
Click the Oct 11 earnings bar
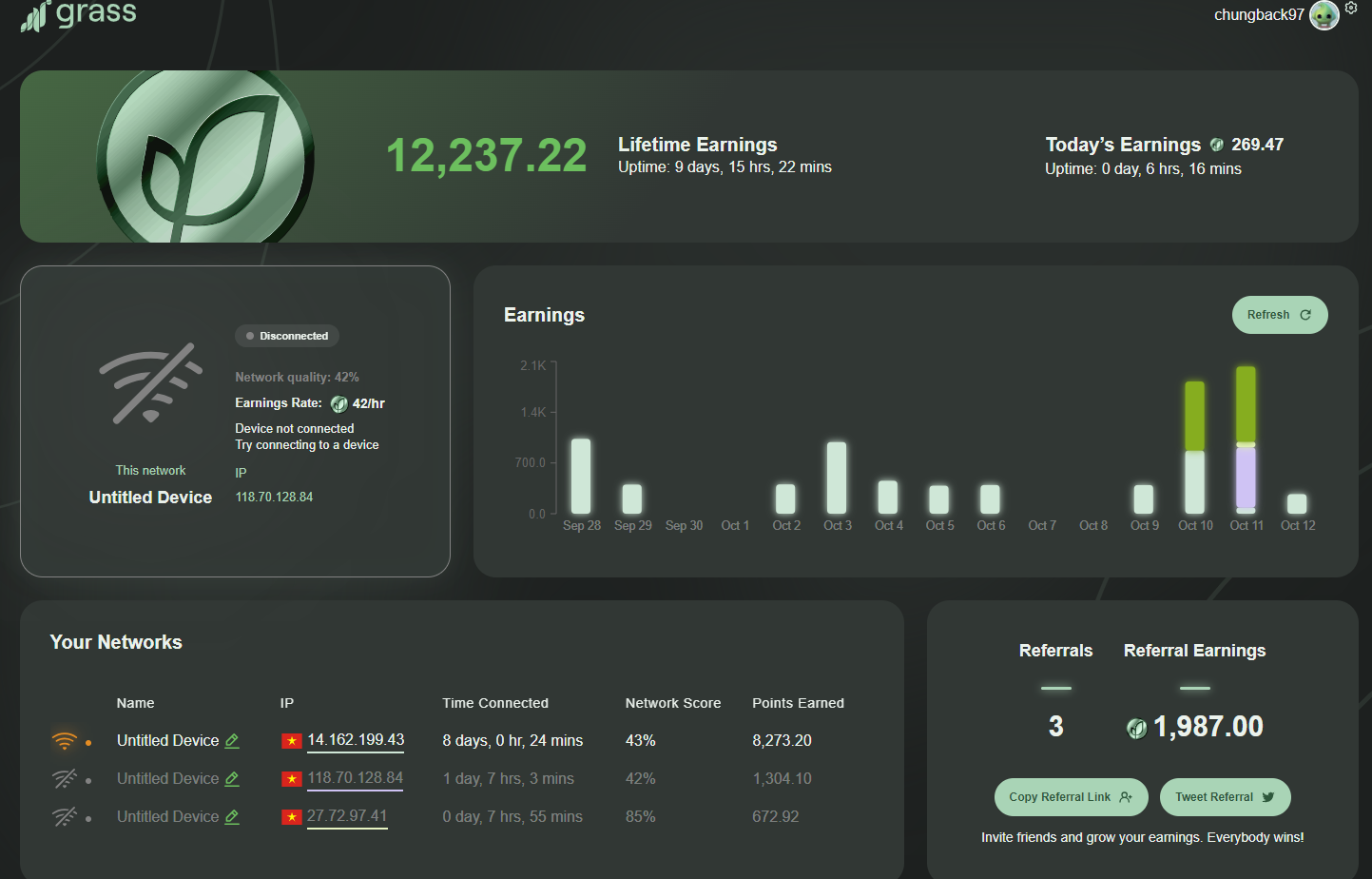tap(1246, 439)
